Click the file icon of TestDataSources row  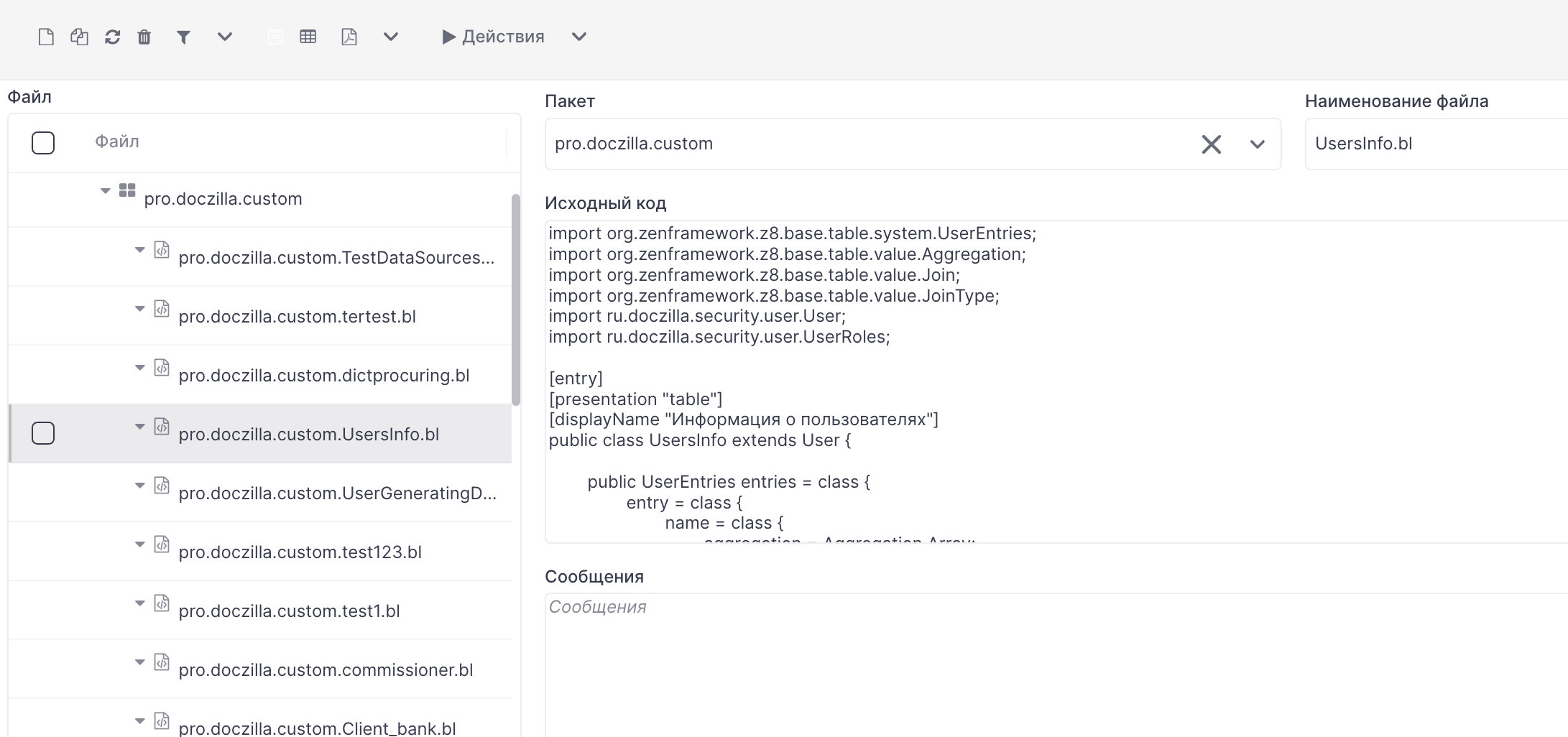(x=162, y=249)
